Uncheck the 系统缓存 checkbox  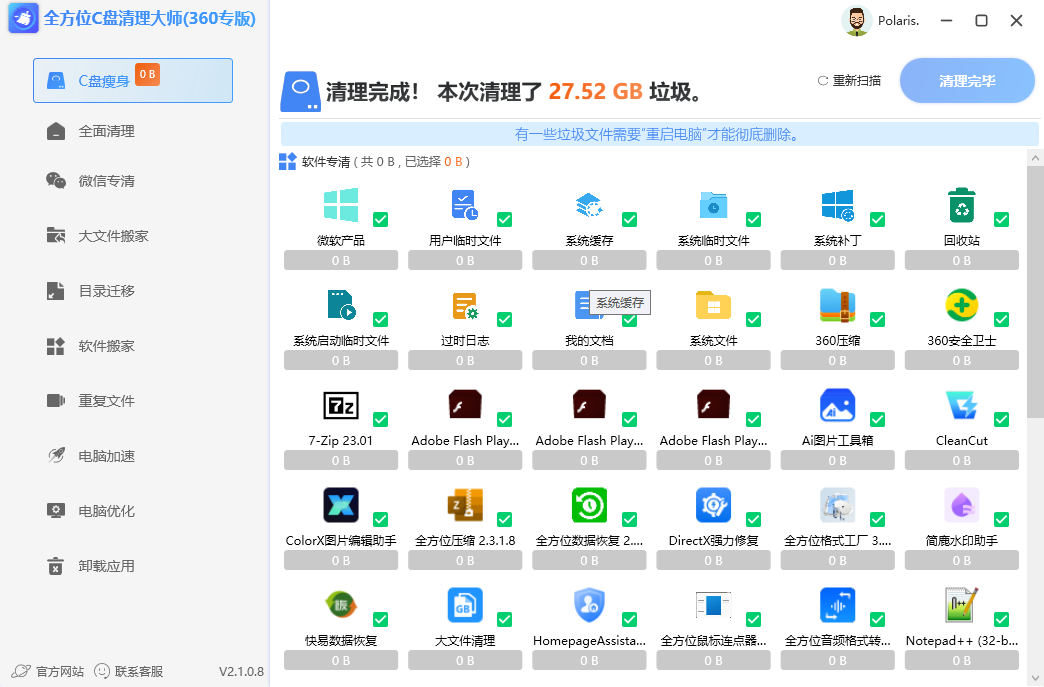(x=630, y=219)
